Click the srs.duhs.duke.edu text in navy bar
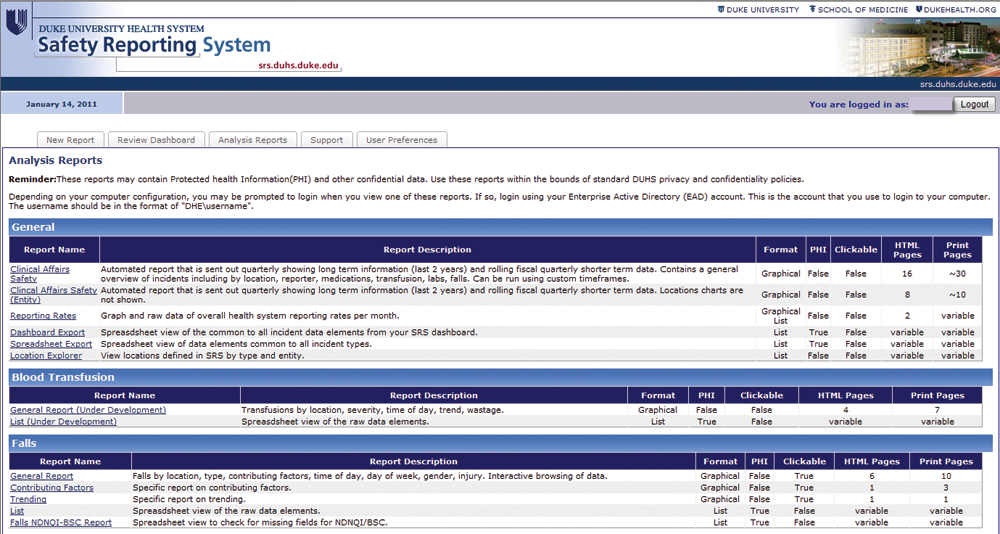1000x534 pixels. 957,84
